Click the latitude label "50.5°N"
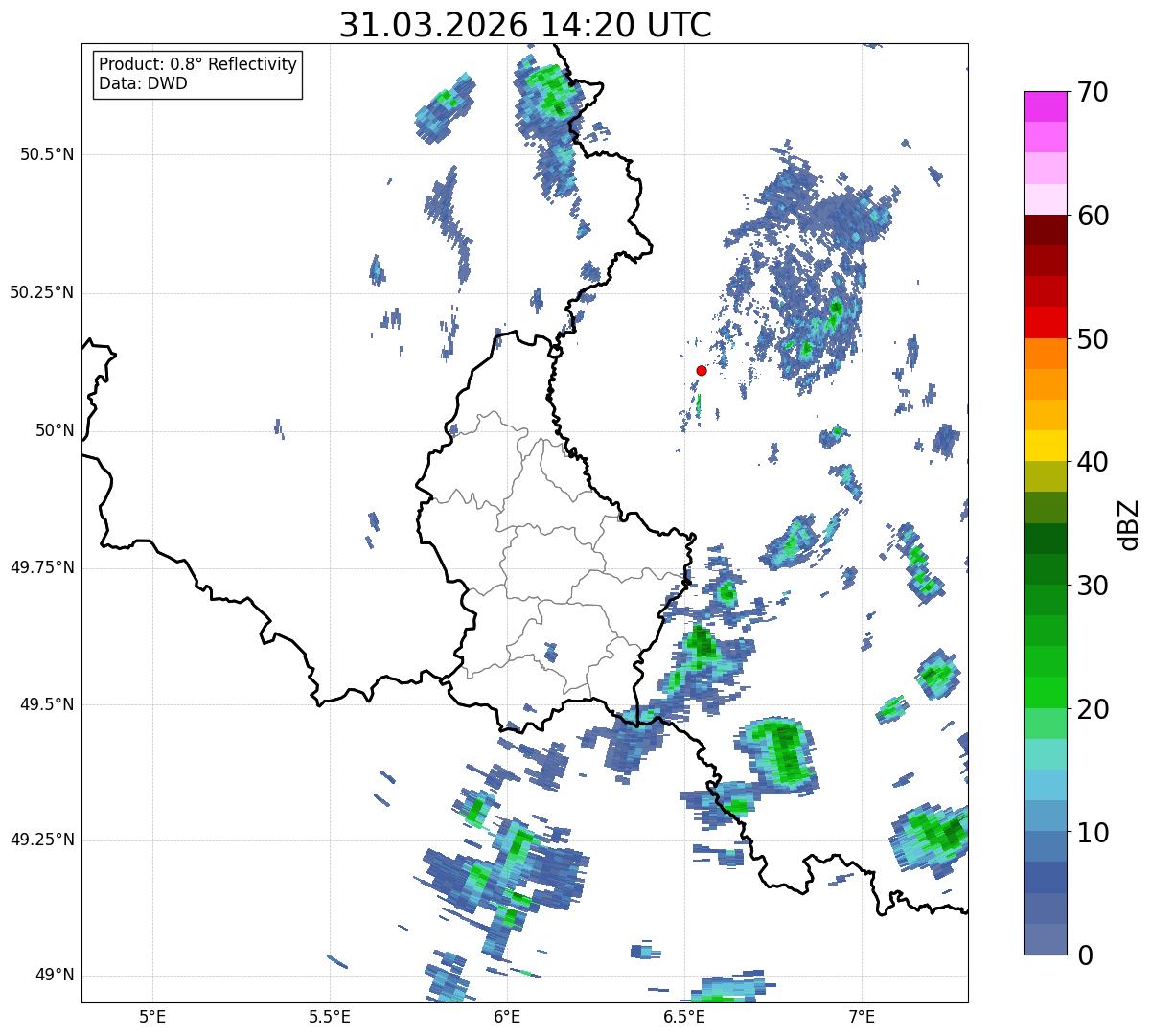This screenshot has width=1152, height=1036. click(x=47, y=154)
